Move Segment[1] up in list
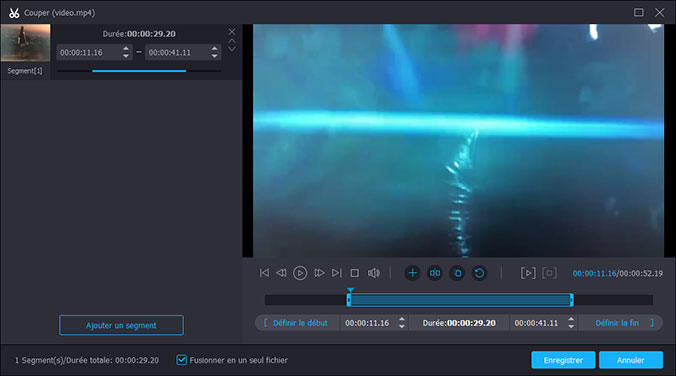676x376 pixels. (x=232, y=41)
